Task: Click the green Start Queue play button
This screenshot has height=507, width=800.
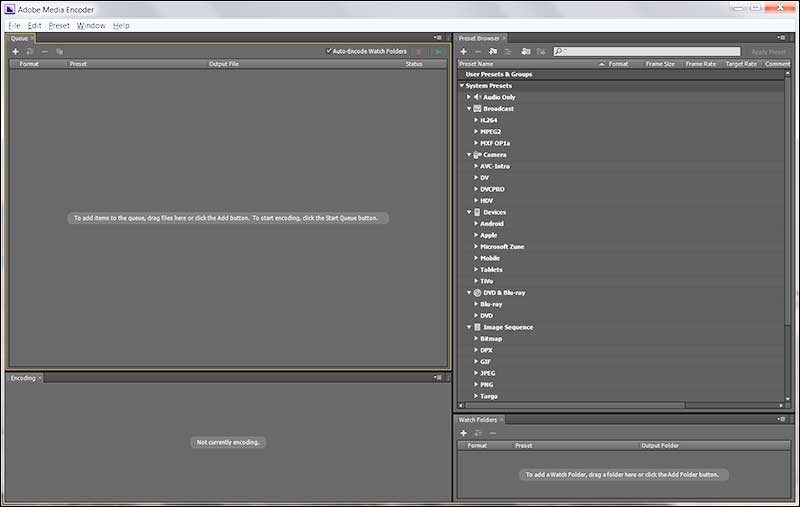Action: 438,52
